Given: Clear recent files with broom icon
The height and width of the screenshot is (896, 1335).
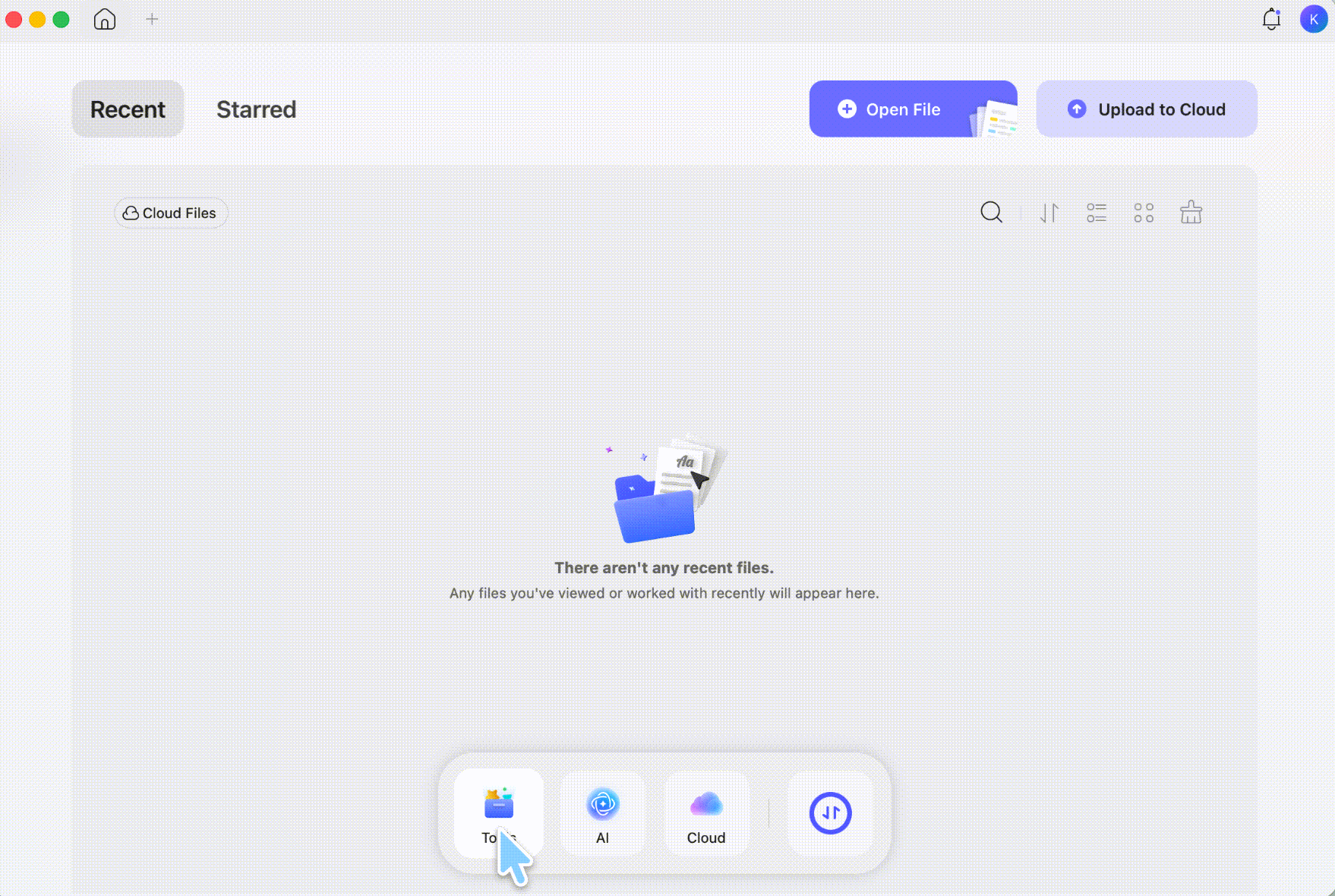Looking at the screenshot, I should [x=1191, y=213].
